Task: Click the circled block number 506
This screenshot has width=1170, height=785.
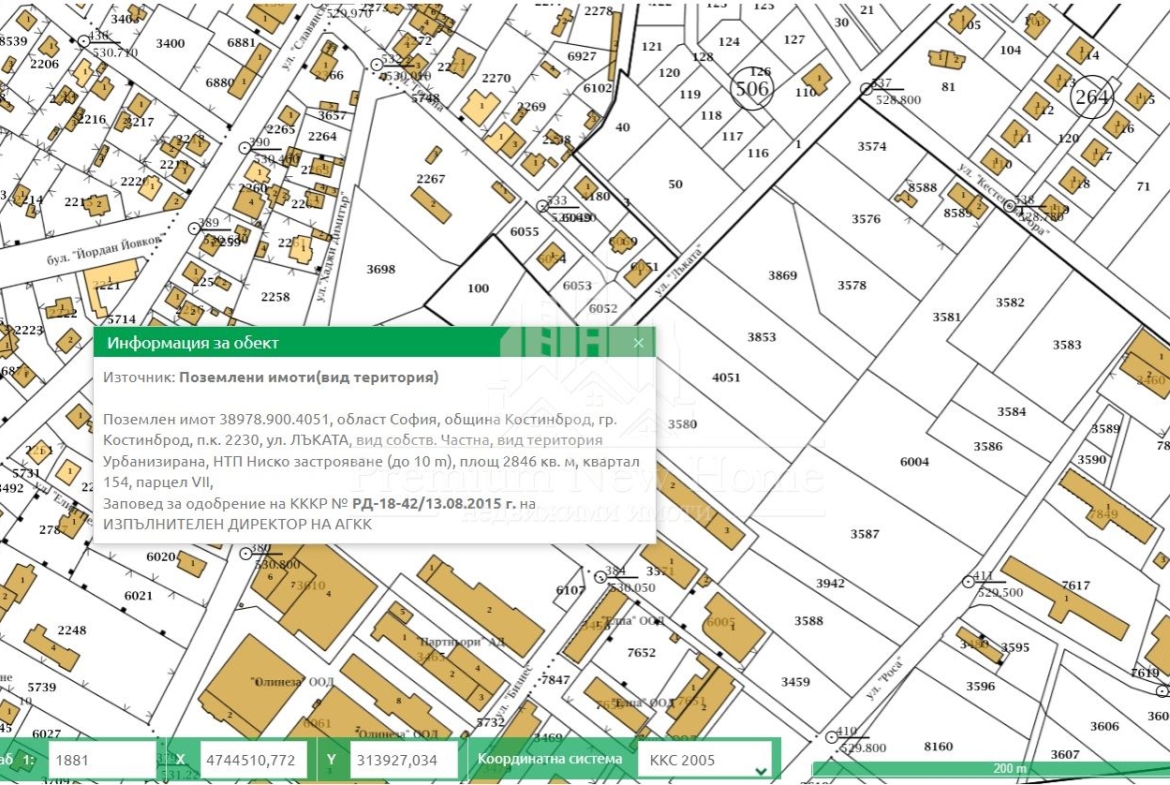Action: pos(751,89)
